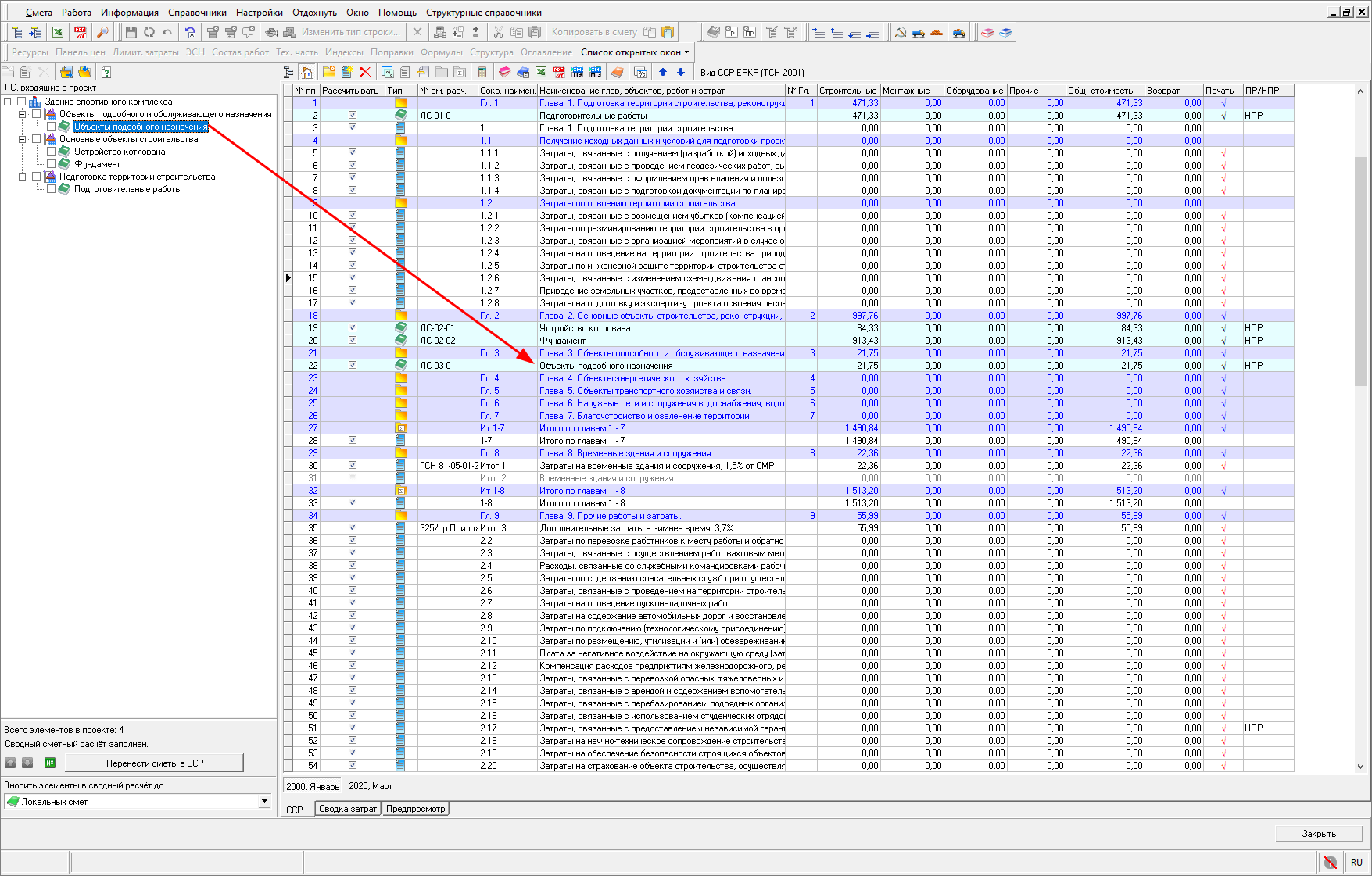Click the blue move-down arrow icon

coord(681,72)
